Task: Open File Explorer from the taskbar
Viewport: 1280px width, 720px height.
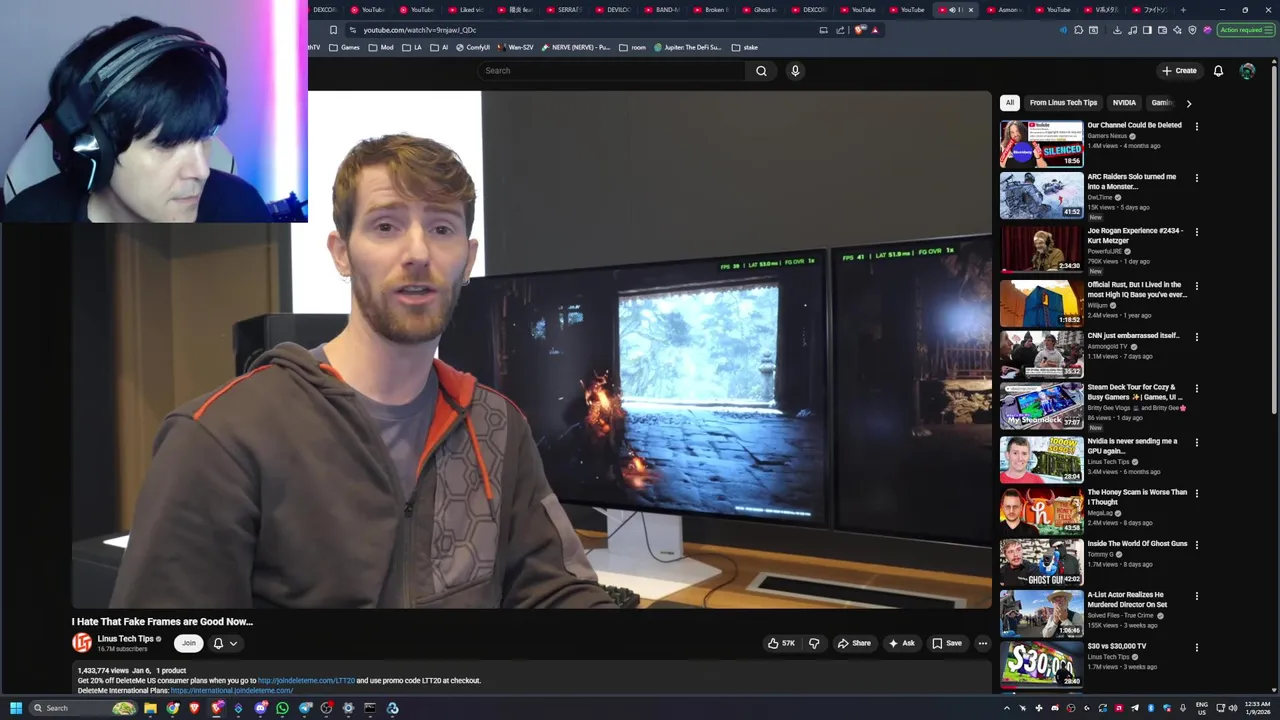Action: (x=150, y=708)
